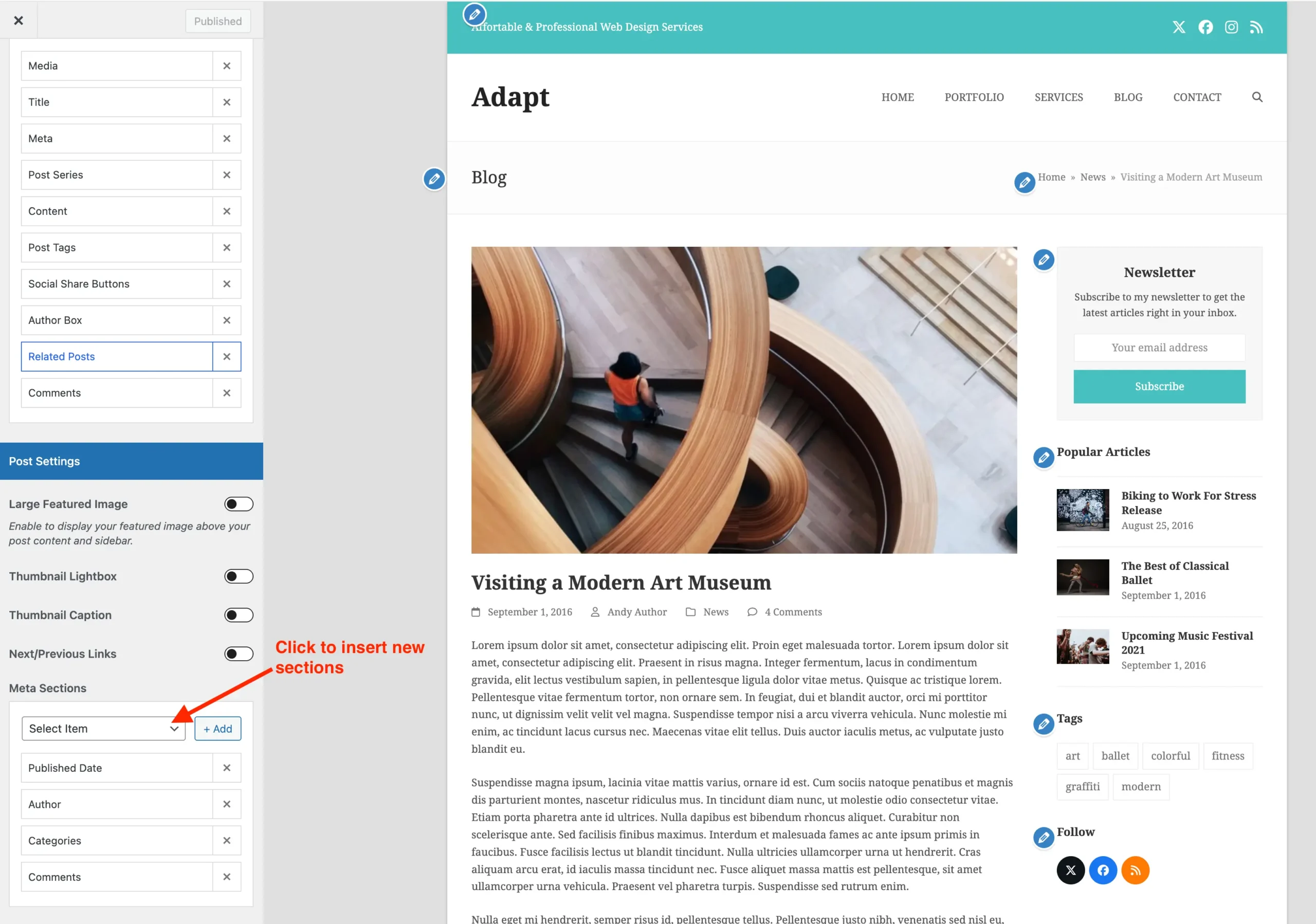Go to the SERVICES menu item
The image size is (1316, 924).
(x=1058, y=97)
